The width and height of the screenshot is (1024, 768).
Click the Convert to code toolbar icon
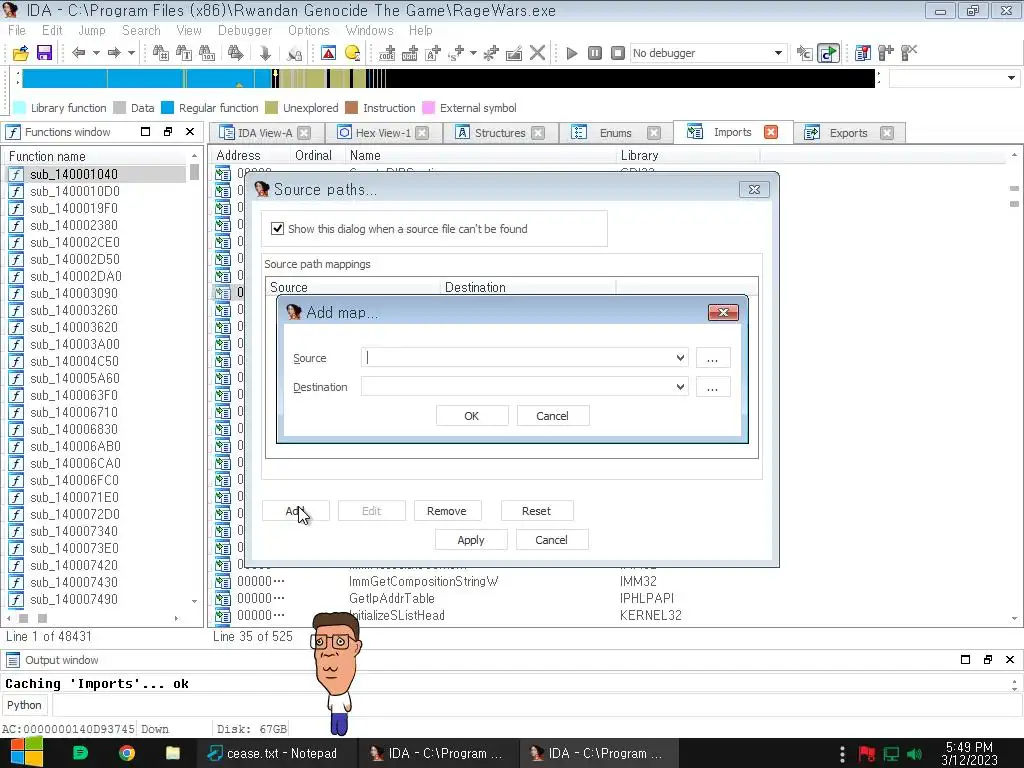[x=387, y=53]
